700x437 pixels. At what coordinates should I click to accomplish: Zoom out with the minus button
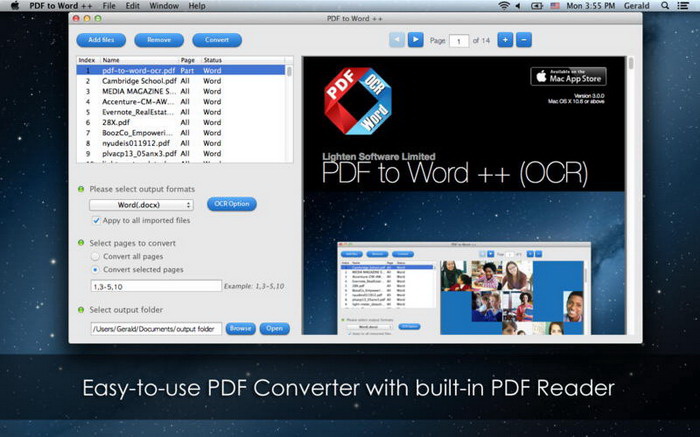click(524, 40)
